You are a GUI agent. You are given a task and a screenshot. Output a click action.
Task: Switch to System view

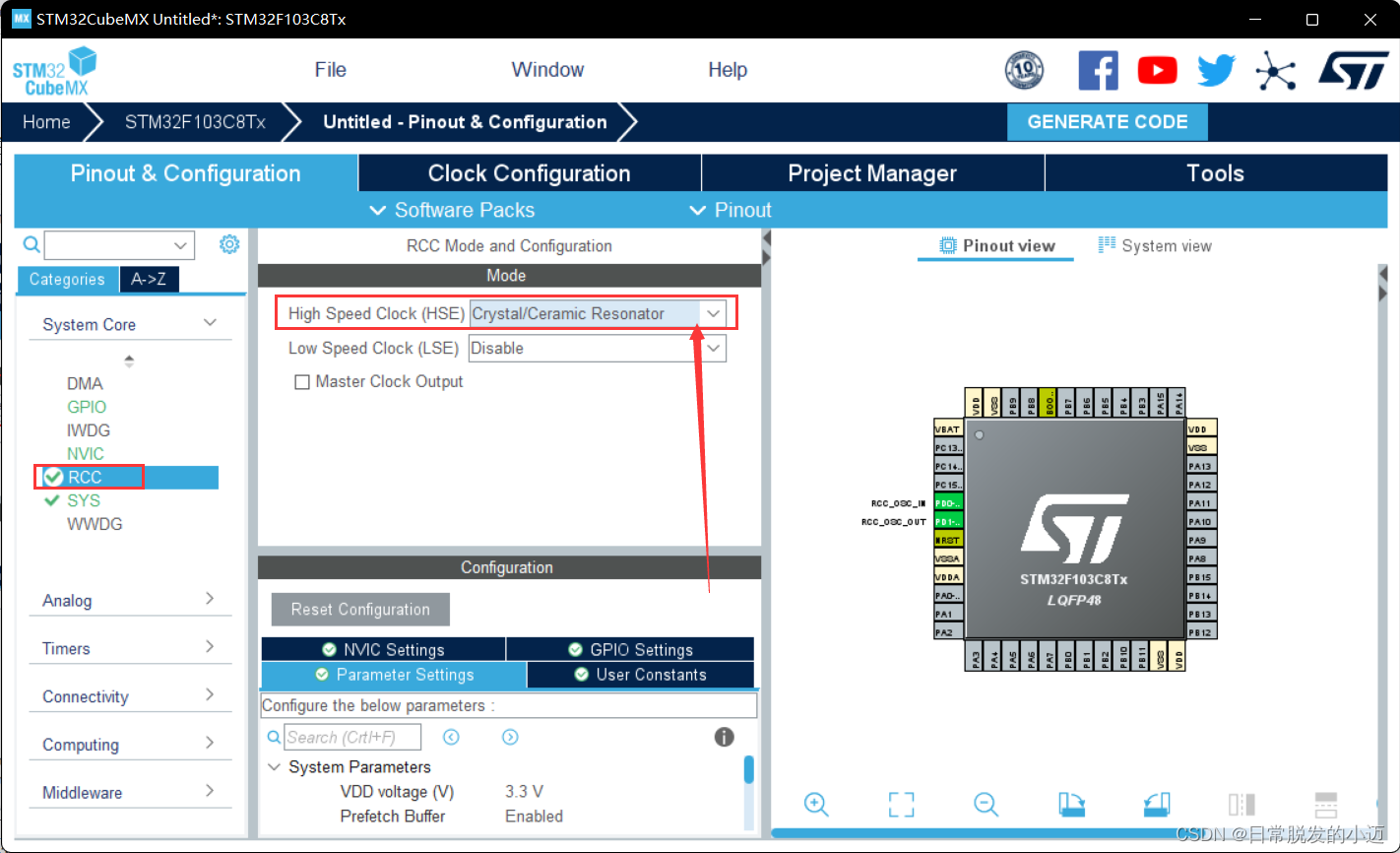1155,246
